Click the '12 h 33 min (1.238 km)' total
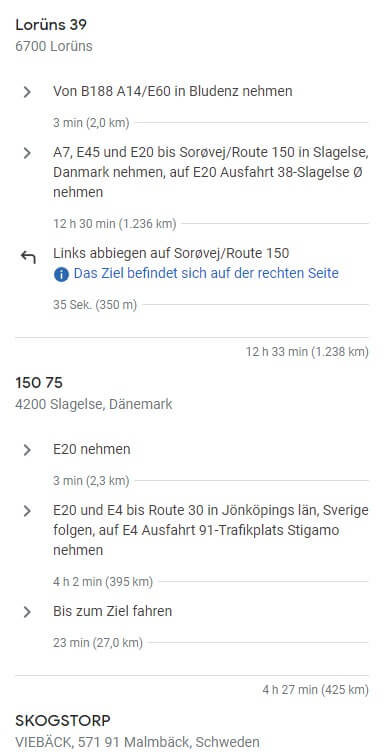Viewport: 392px width, 753px height. 307,352
